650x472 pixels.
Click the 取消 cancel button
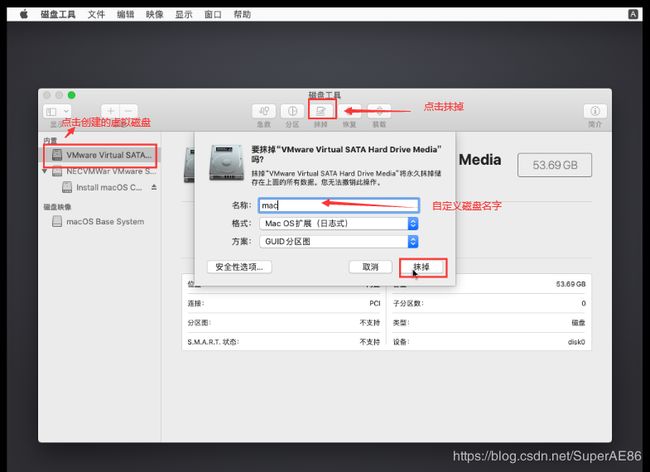coord(371,267)
